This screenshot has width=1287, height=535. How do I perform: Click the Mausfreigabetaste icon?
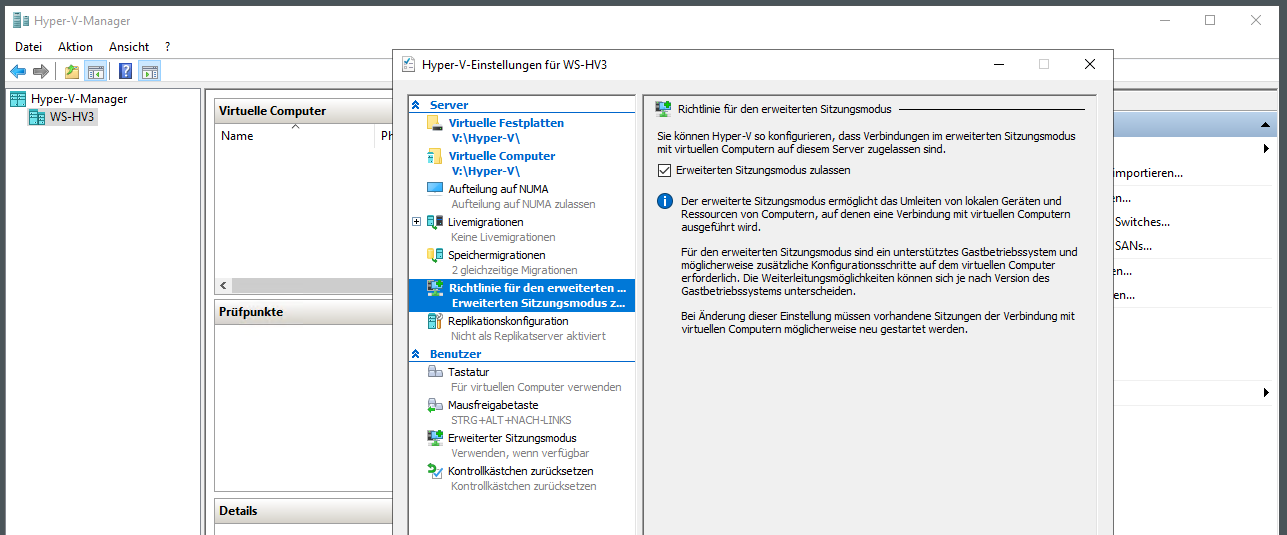(435, 405)
